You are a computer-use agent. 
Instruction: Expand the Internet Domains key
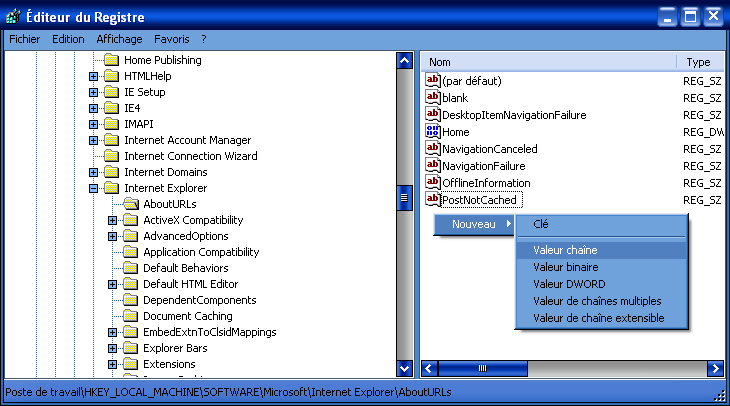click(x=94, y=172)
